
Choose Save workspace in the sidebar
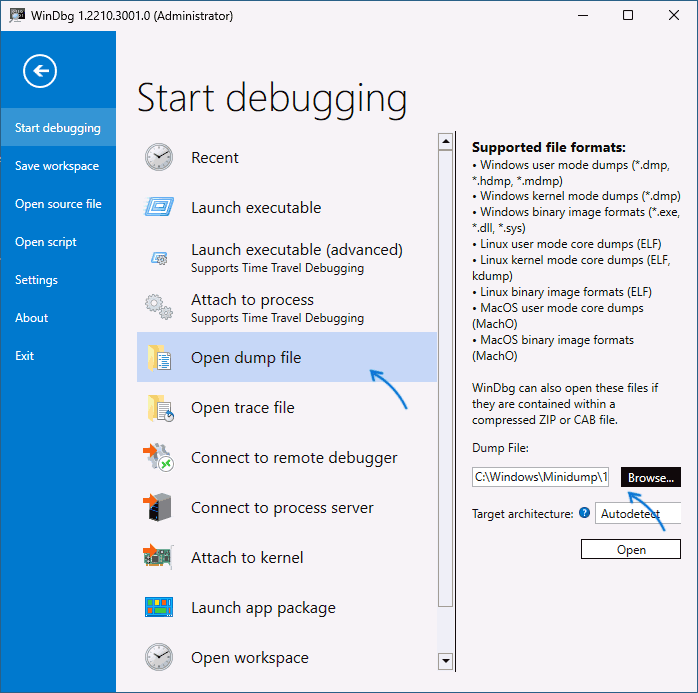(x=57, y=166)
